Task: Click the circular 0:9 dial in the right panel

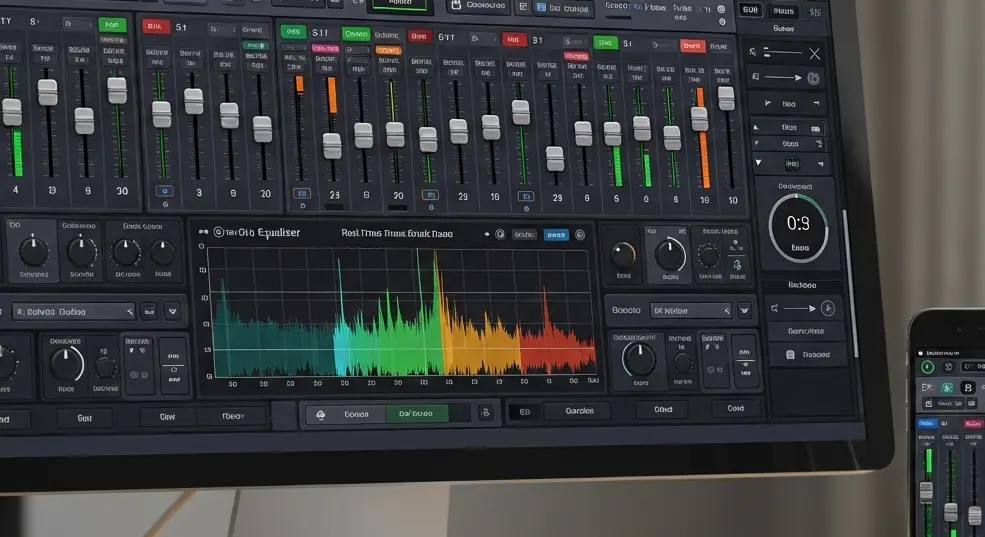Action: 798,229
